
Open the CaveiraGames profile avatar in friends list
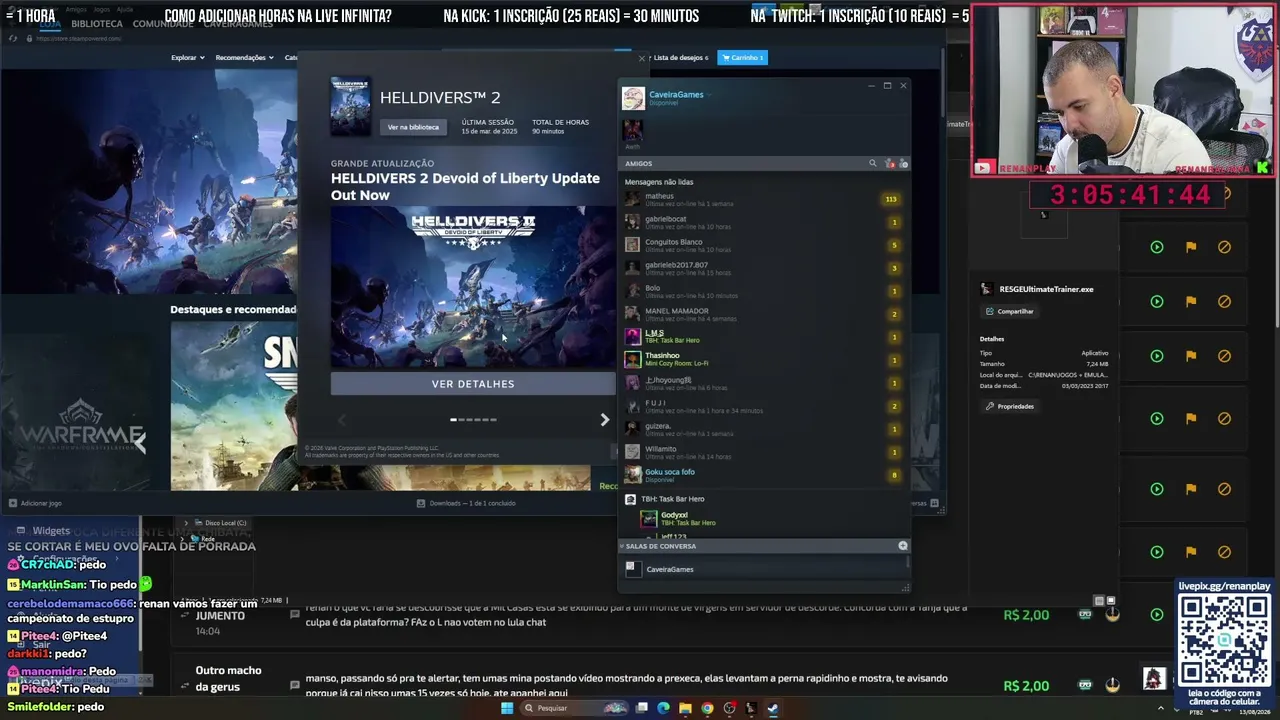pyautogui.click(x=633, y=98)
